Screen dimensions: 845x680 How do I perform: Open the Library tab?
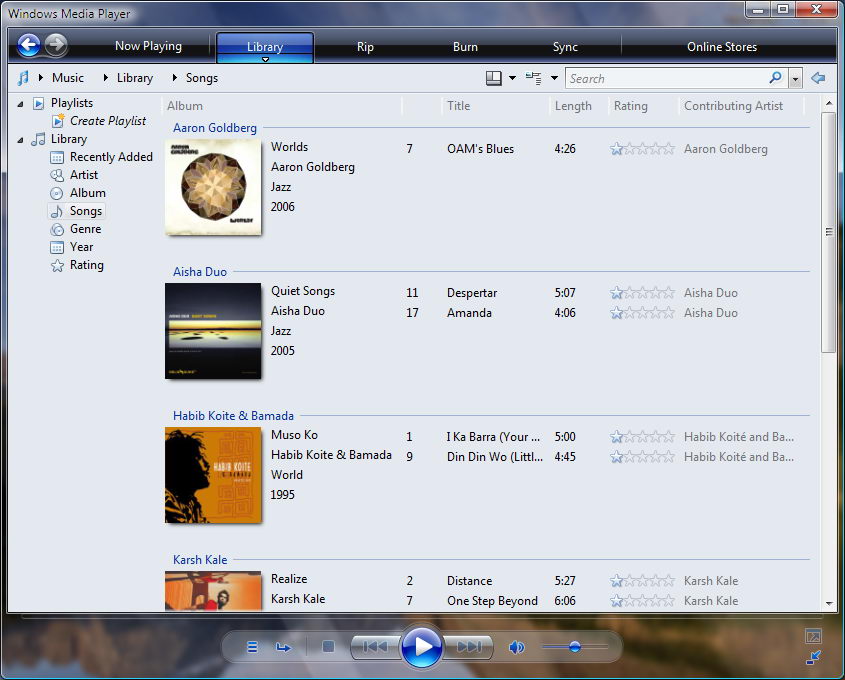point(265,47)
